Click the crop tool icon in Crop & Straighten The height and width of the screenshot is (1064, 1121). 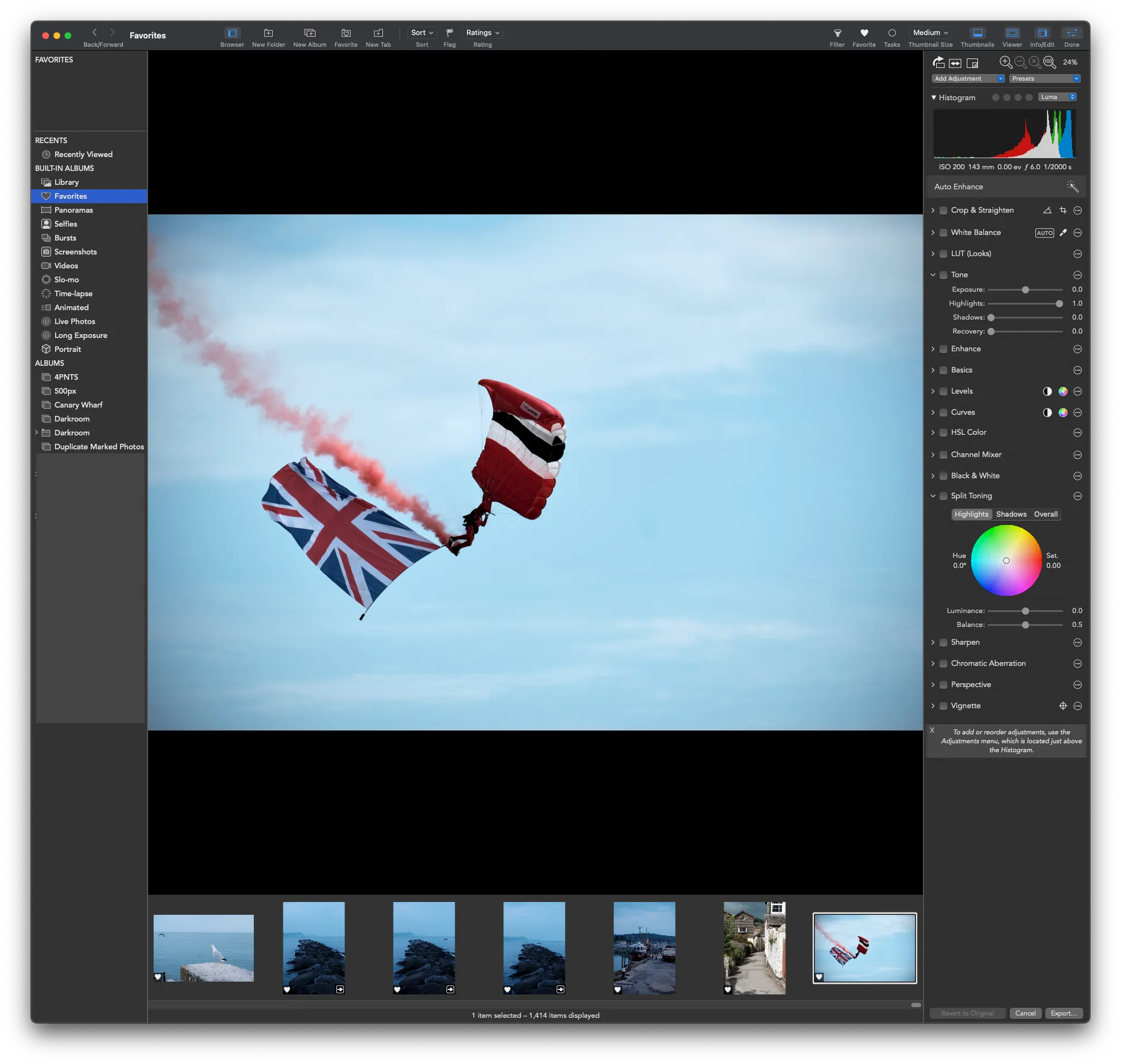pos(1063,210)
